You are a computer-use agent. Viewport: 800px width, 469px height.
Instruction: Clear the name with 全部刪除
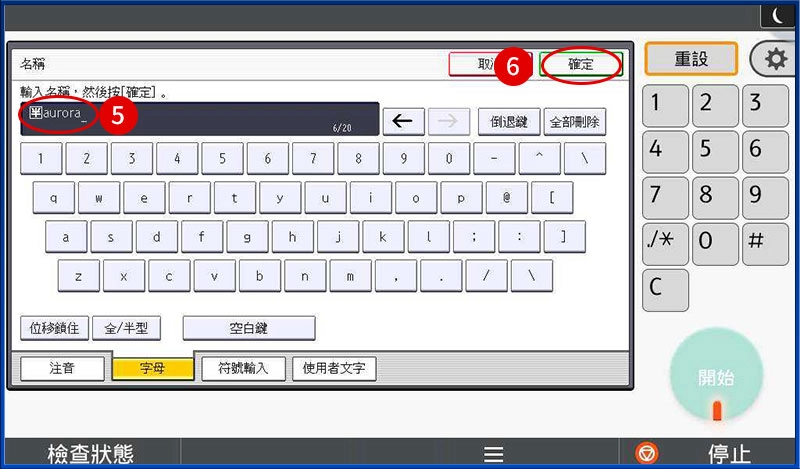[574, 121]
